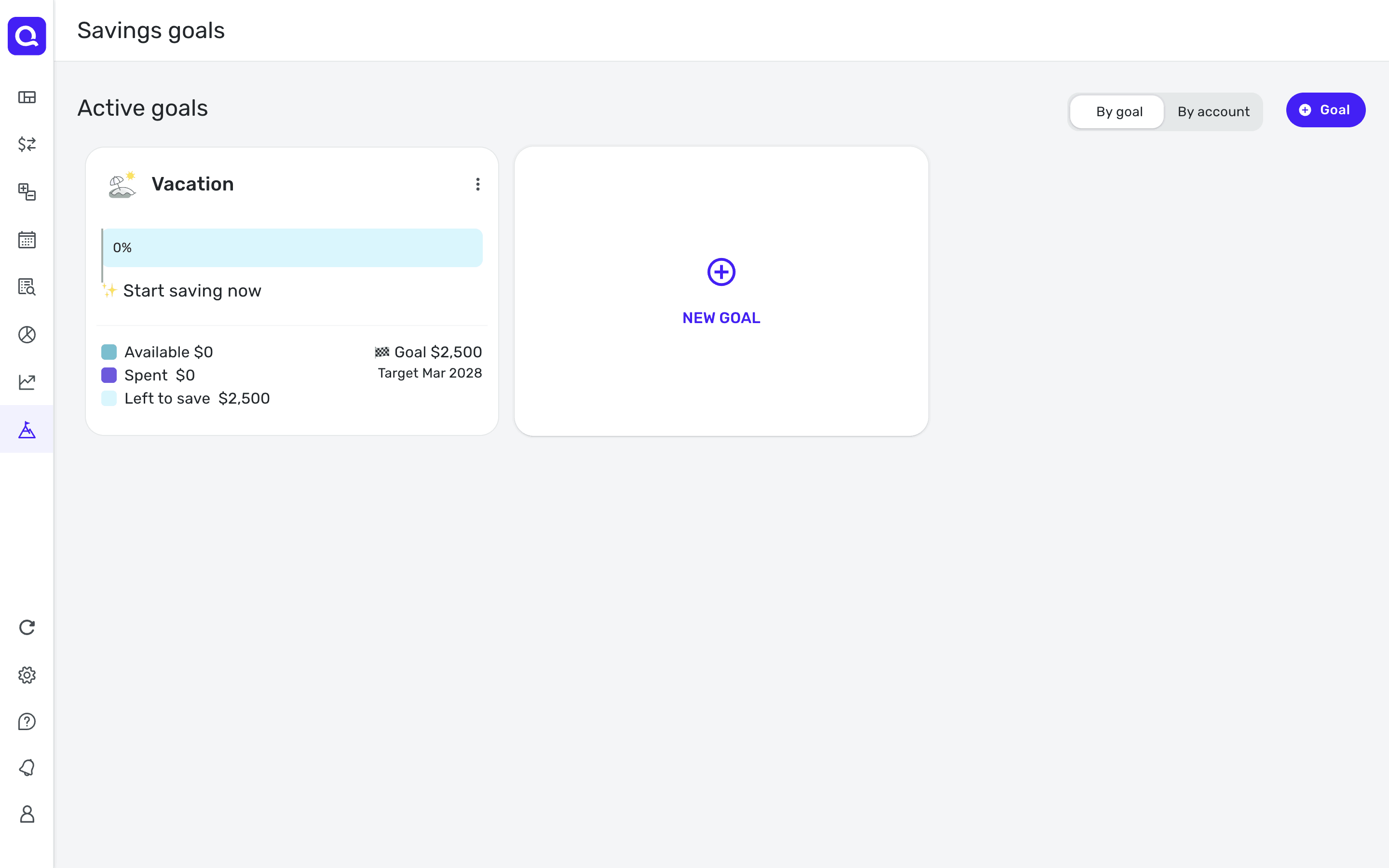Open the dashboard overview sidebar icon
Image resolution: width=1389 pixels, height=868 pixels.
click(27, 97)
